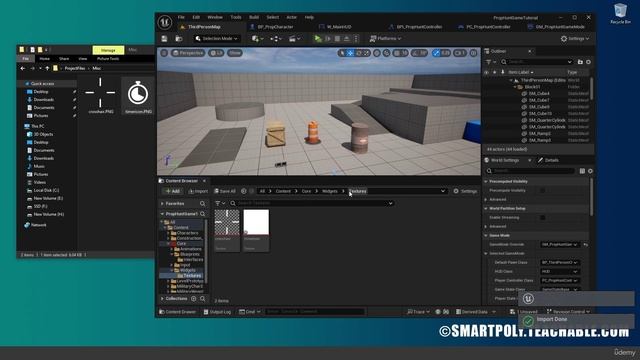Open the HUD Class dropdown
Viewport: 640px width, 360px height.
point(559,271)
